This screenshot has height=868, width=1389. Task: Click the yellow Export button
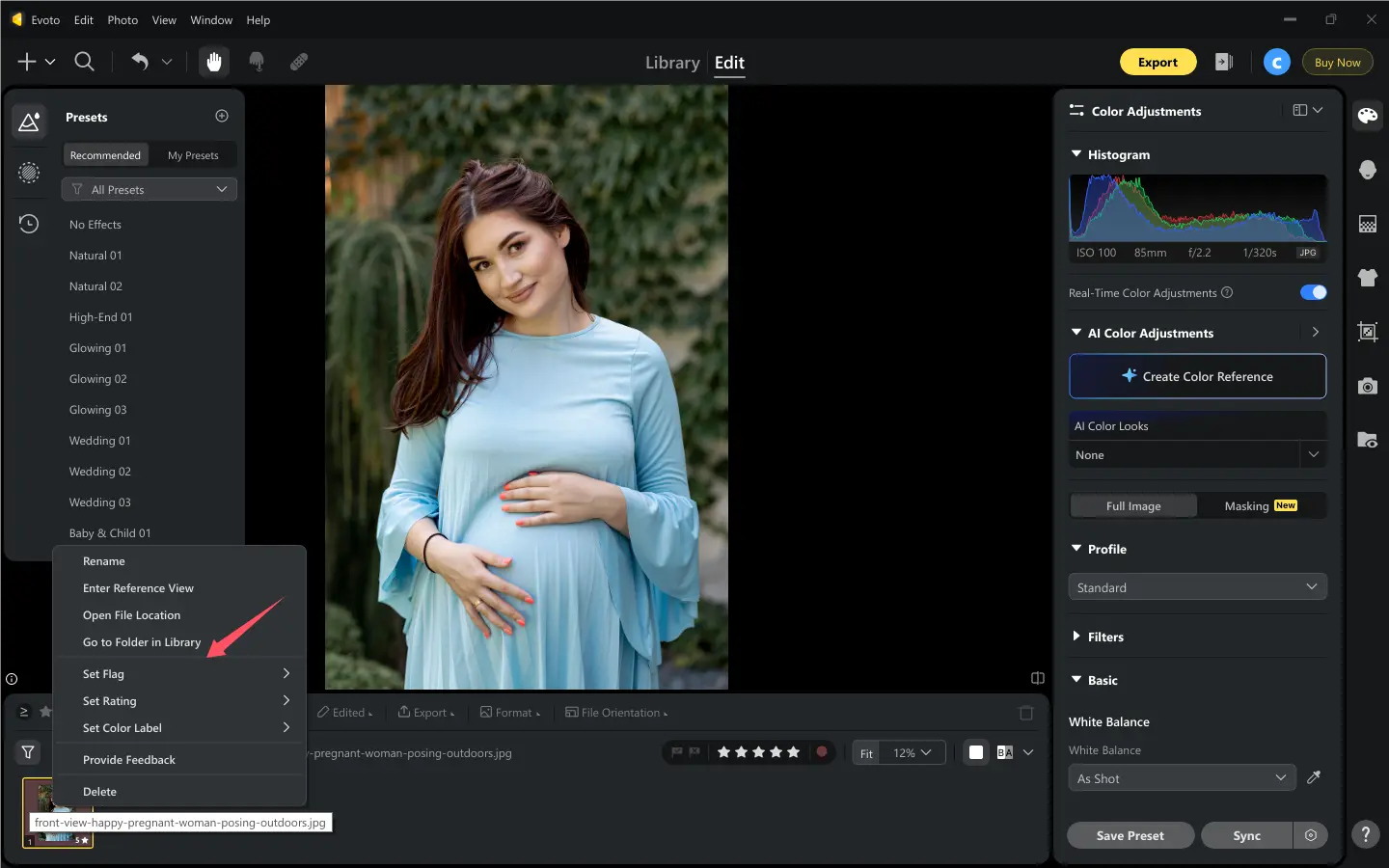tap(1157, 62)
